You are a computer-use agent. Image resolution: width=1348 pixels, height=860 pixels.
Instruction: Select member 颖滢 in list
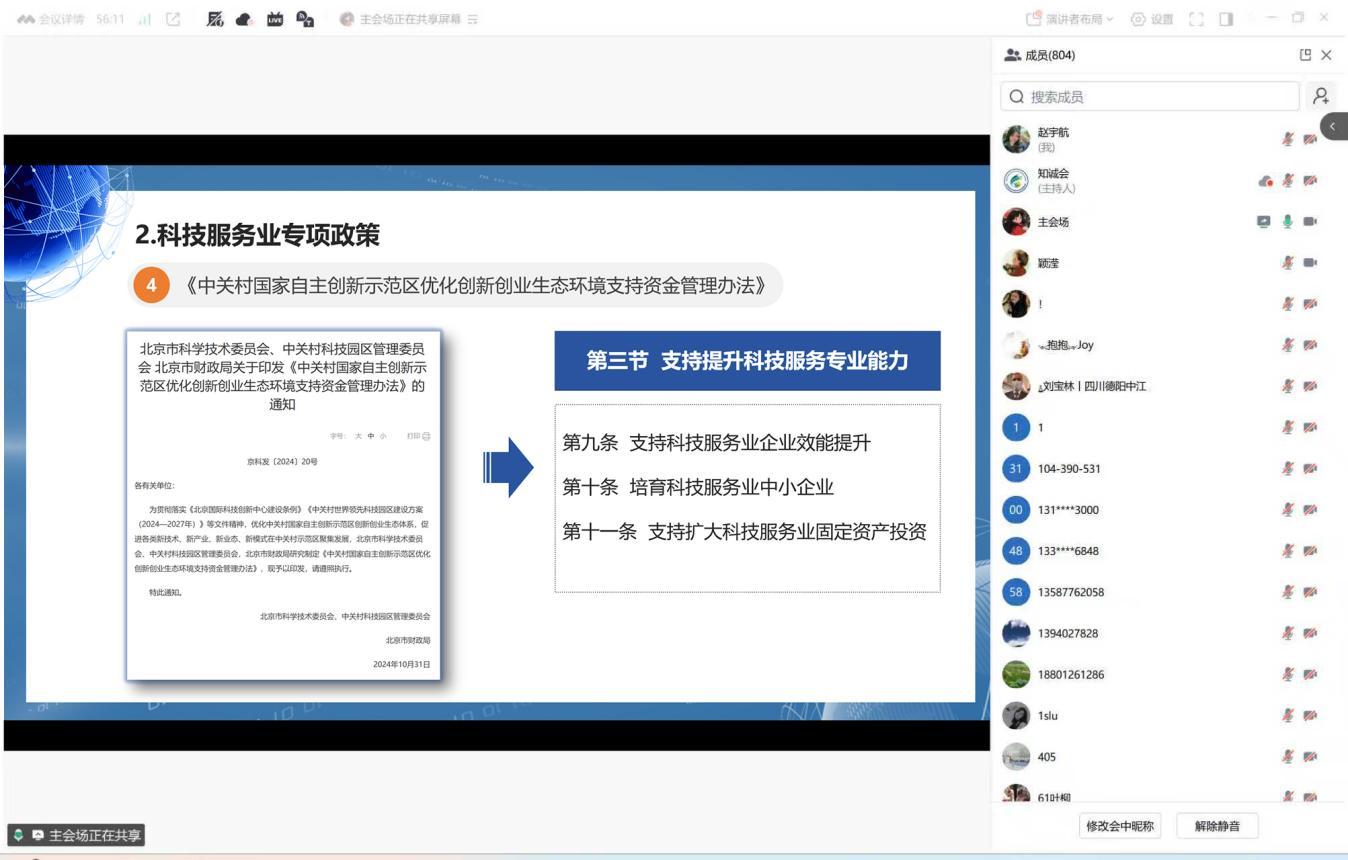click(x=1168, y=263)
